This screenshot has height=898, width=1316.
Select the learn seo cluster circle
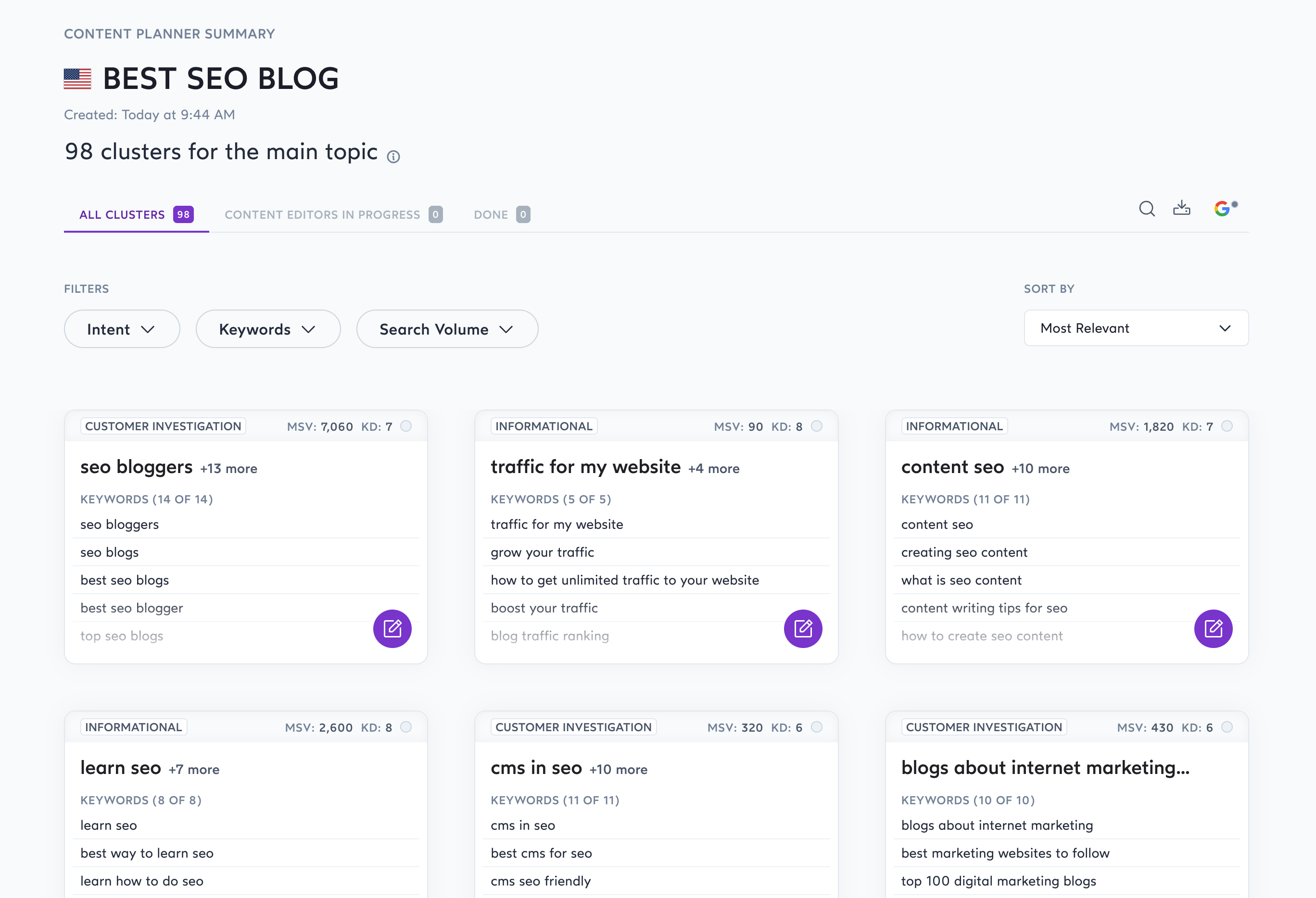406,727
